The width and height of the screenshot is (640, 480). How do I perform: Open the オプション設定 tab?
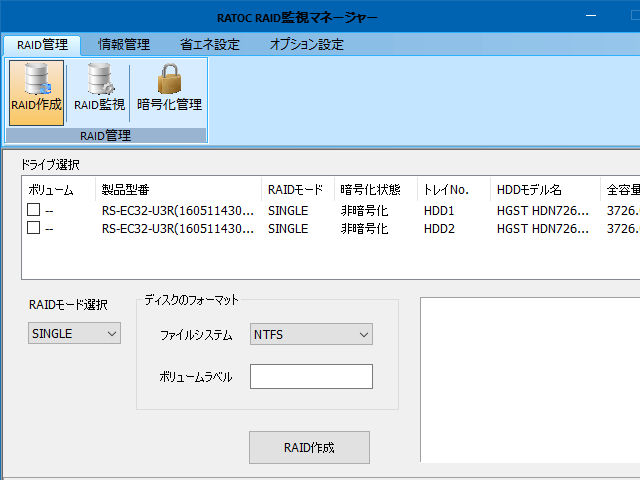[x=307, y=44]
